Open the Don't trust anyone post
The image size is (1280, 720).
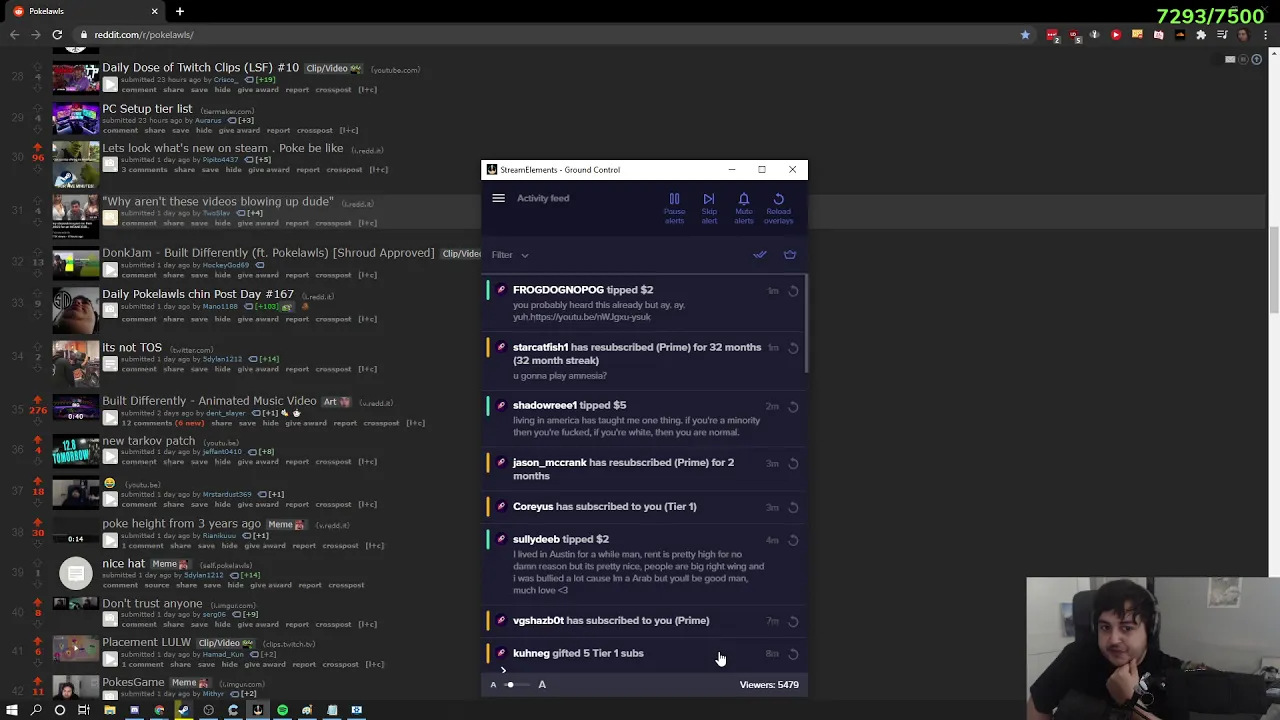click(152, 603)
